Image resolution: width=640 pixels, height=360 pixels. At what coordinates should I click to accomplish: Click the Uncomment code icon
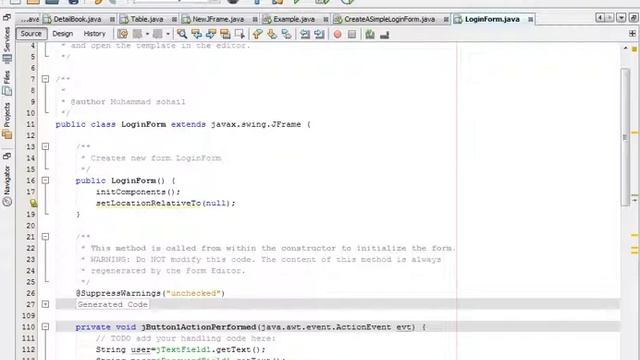point(384,34)
